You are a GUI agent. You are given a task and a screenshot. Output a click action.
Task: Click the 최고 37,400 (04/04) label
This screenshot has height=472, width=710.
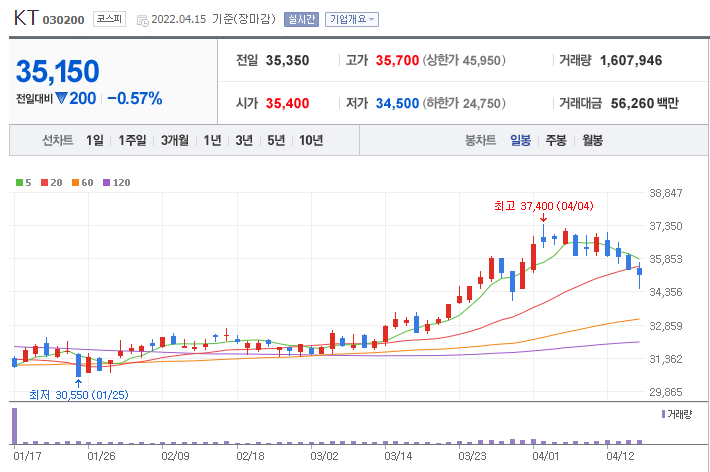click(543, 206)
